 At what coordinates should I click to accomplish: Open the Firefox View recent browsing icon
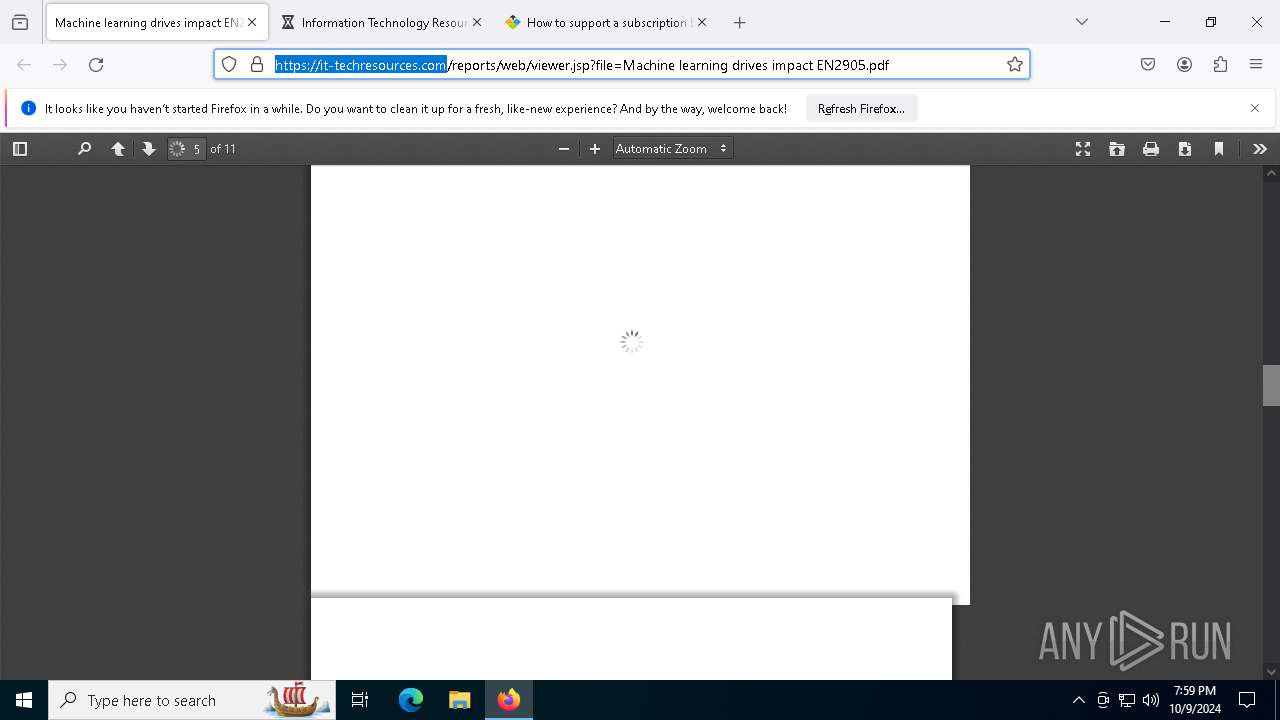coord(20,22)
